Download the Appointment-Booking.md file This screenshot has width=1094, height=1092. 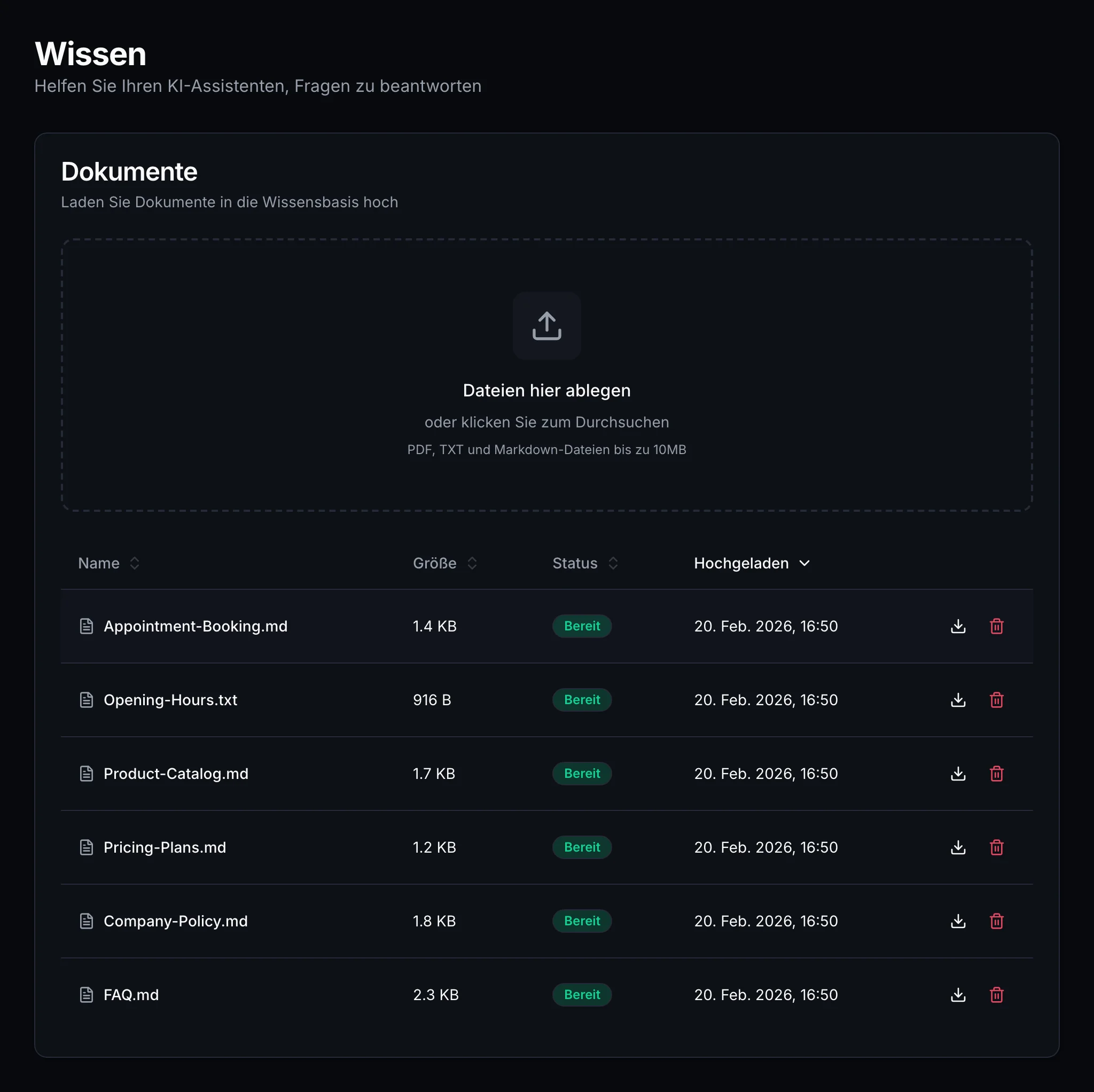pyautogui.click(x=958, y=626)
